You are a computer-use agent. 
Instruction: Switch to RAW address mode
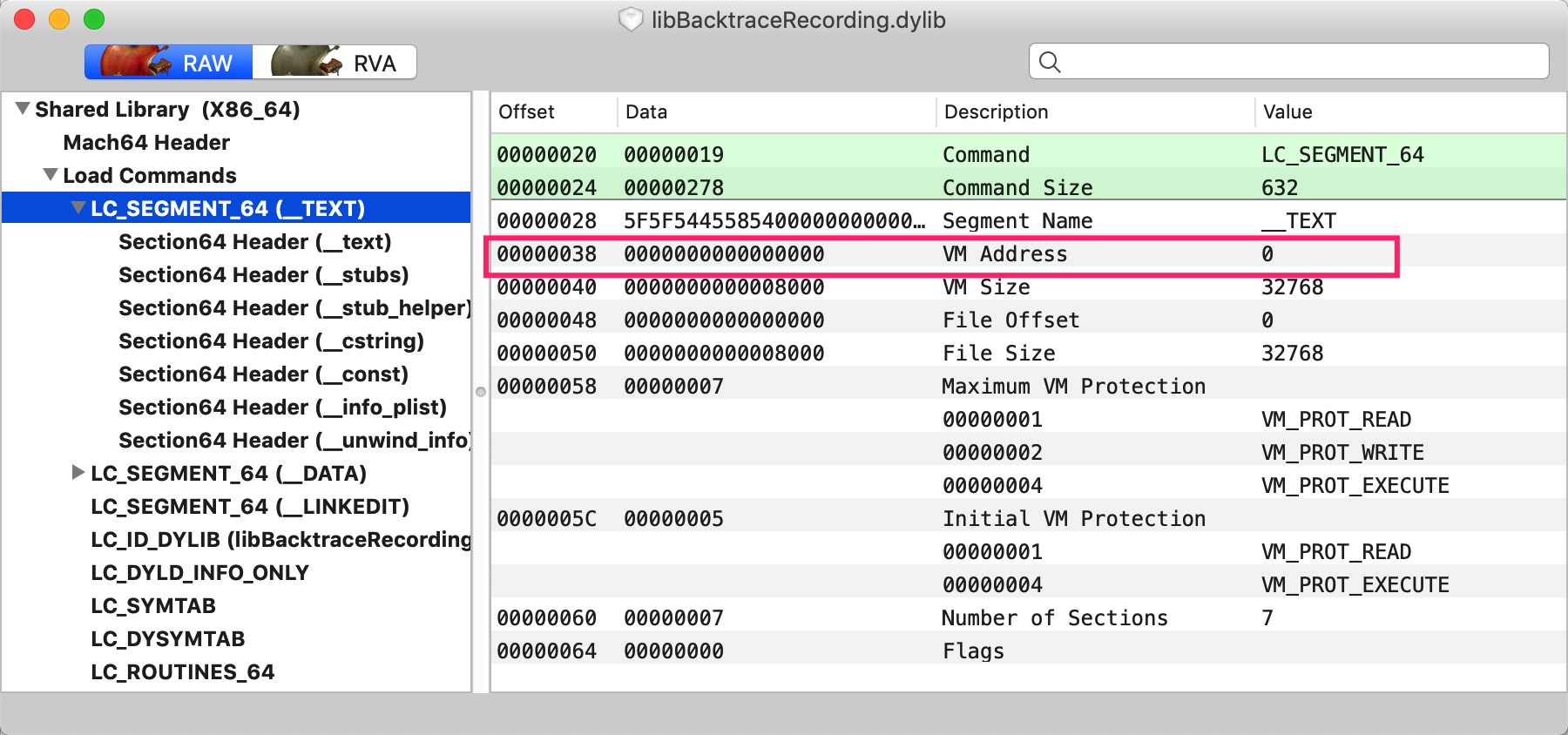coord(168,63)
